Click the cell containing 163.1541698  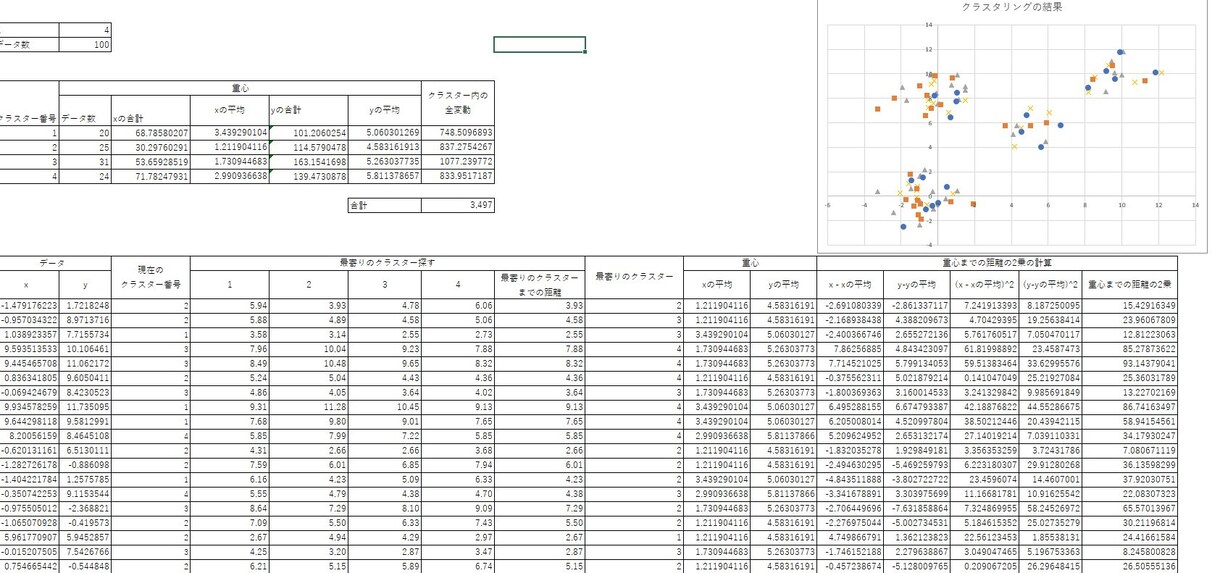point(309,161)
